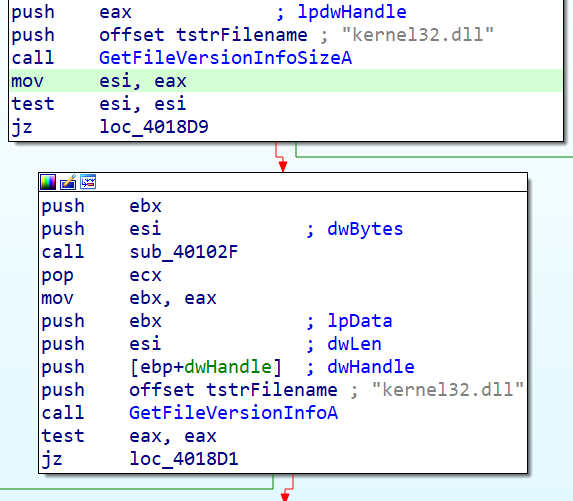
Task: Click the edit node pencil icon
Action: click(68, 182)
